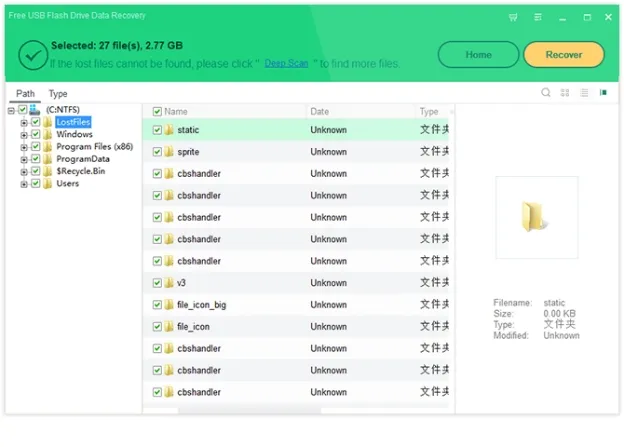Open the Deep Scan link

287,63
